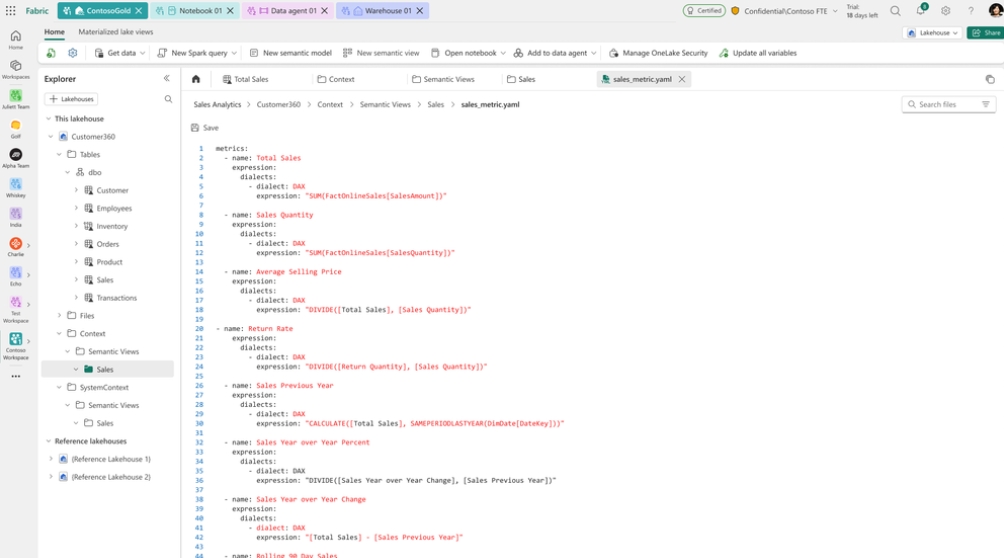
Task: Click New semantic model
Action: click(290, 53)
